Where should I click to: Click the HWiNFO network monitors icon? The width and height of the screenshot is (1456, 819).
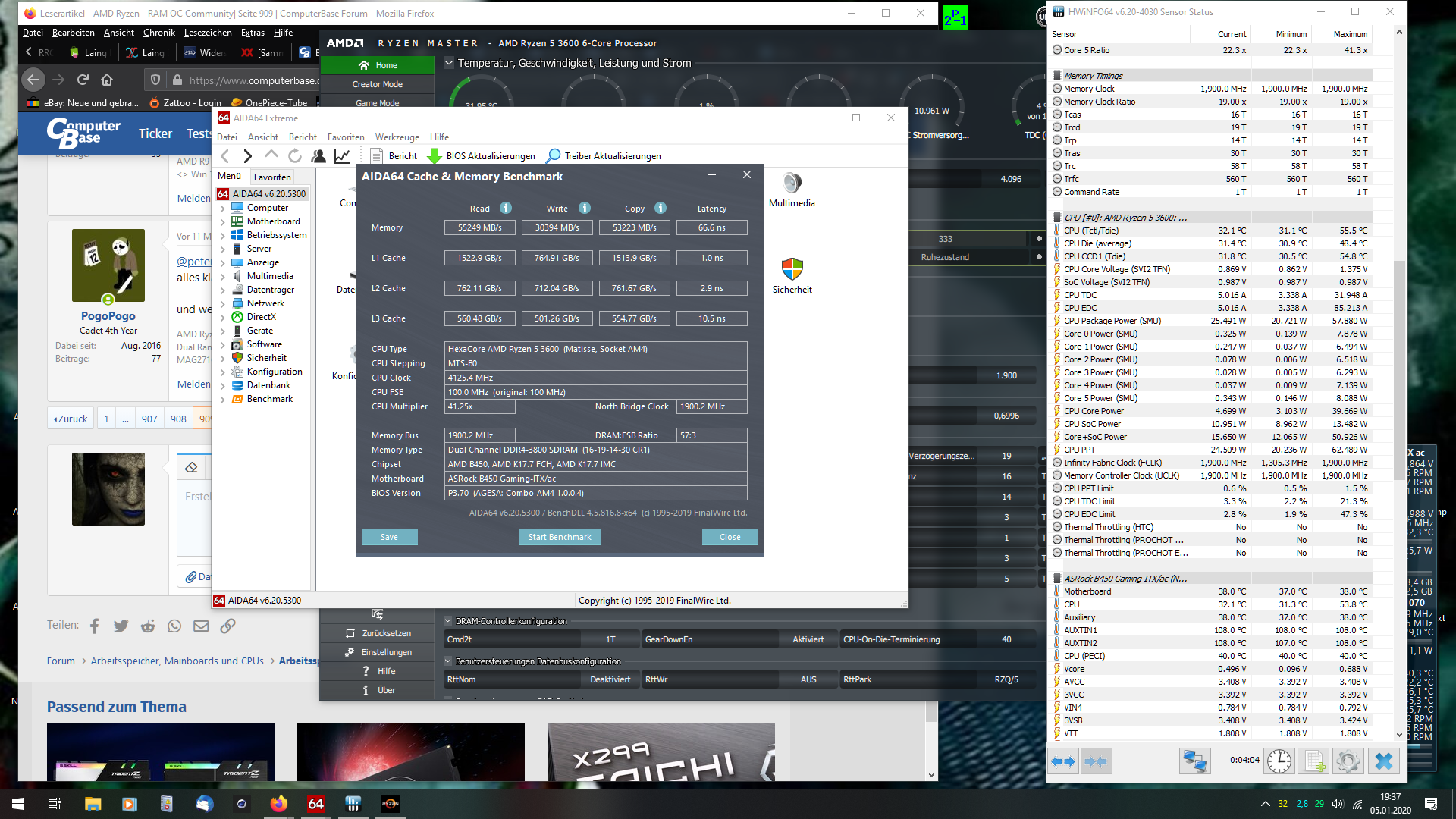point(1194,761)
